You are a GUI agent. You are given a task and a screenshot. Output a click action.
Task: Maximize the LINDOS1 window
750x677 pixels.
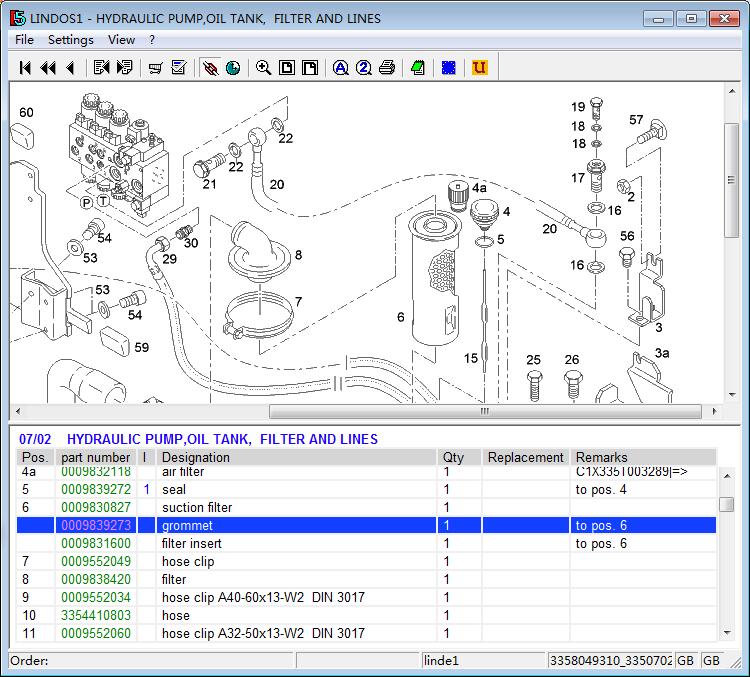[x=691, y=19]
